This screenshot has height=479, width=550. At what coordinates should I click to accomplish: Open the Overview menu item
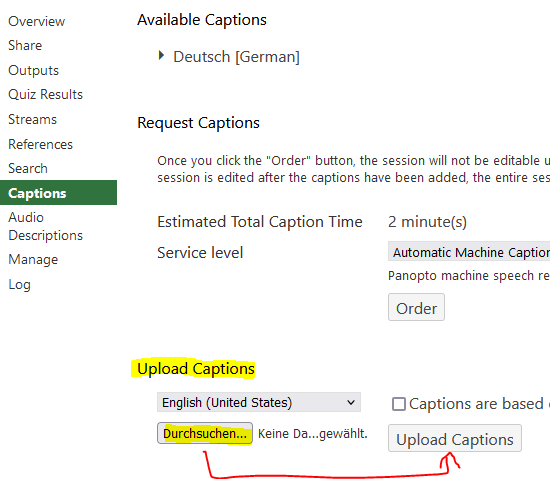tap(36, 21)
